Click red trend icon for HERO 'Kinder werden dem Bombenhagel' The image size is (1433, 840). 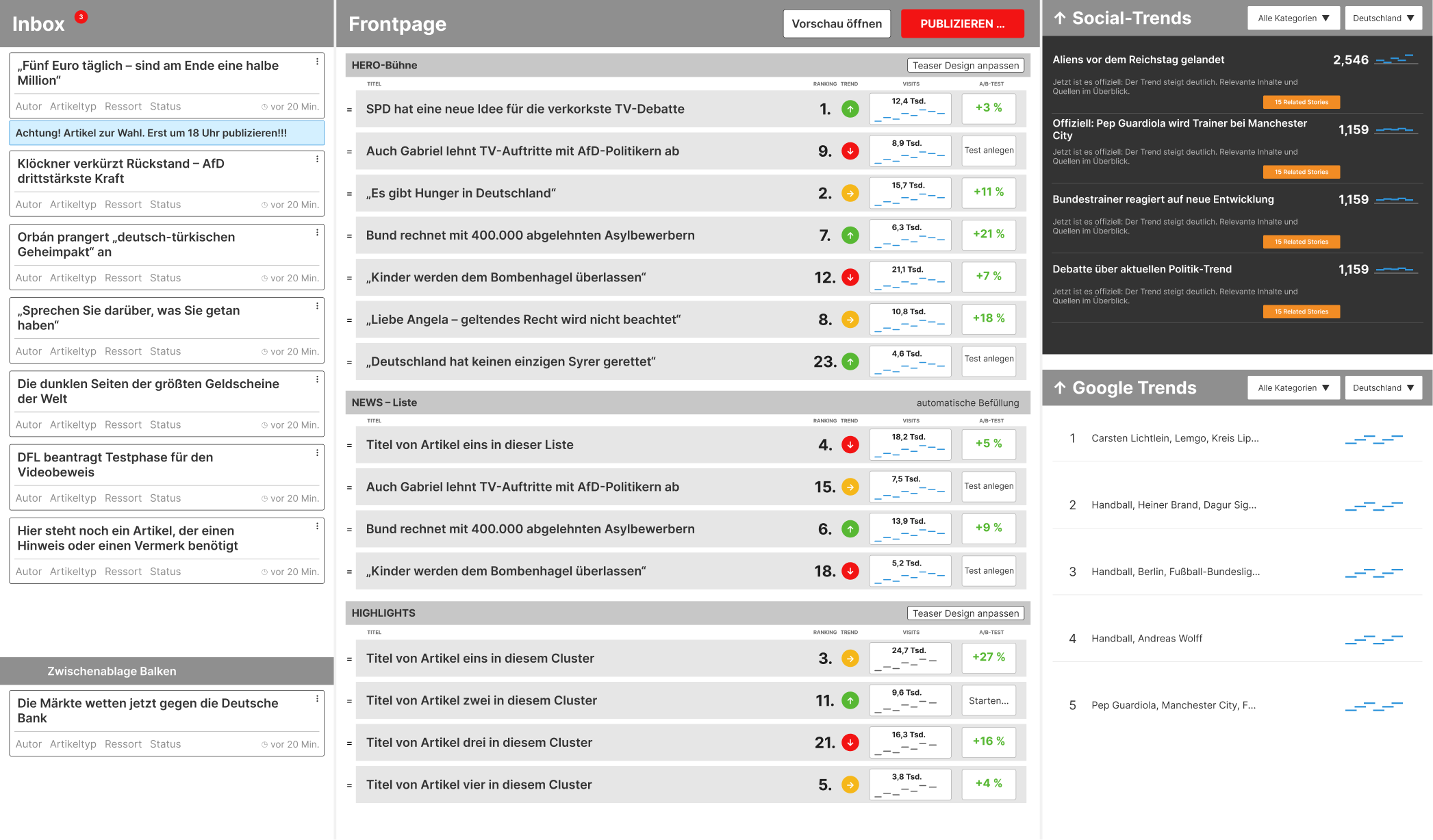click(x=850, y=277)
